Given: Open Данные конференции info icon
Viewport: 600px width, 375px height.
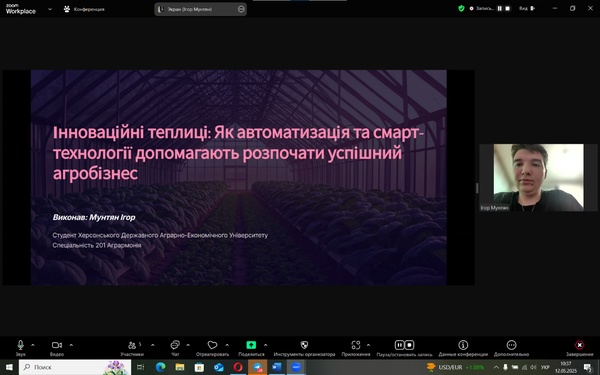Looking at the screenshot, I should [463, 345].
